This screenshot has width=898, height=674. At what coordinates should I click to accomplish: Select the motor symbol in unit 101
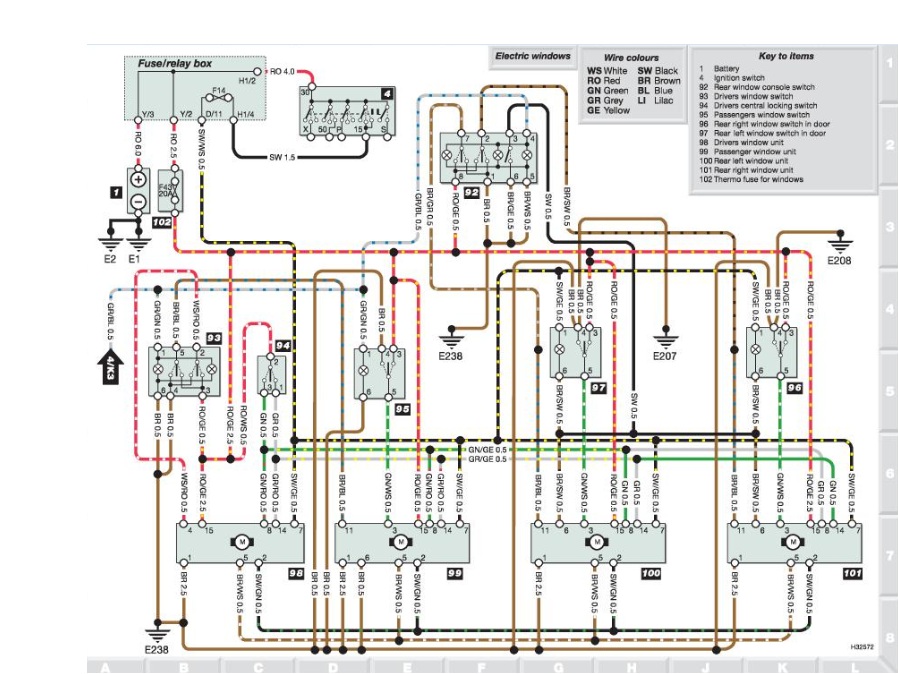[794, 541]
